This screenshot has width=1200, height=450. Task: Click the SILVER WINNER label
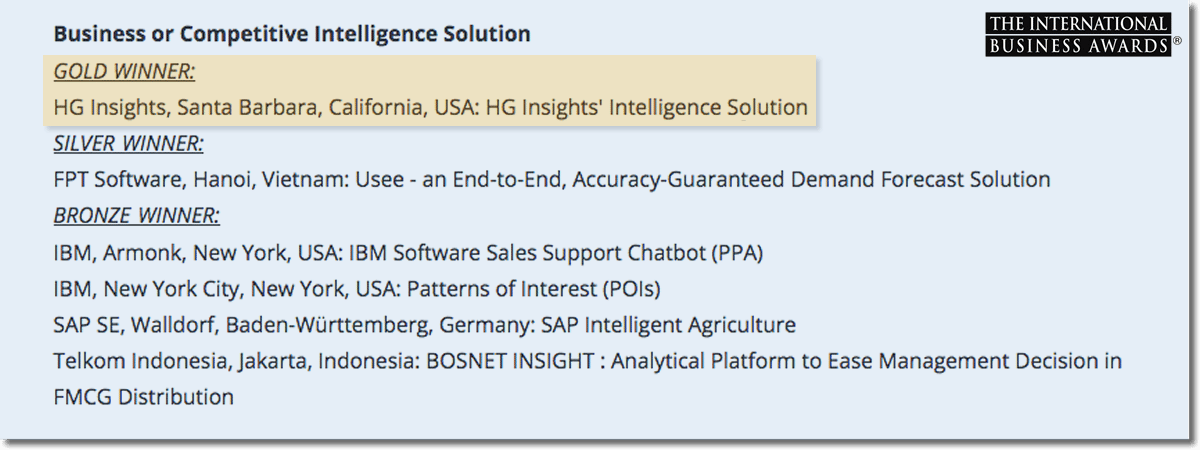coord(128,144)
